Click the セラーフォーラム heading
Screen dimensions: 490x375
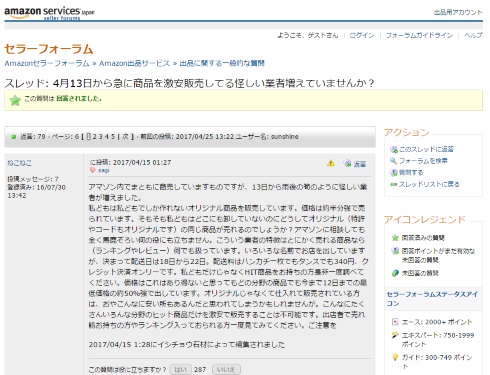click(49, 49)
